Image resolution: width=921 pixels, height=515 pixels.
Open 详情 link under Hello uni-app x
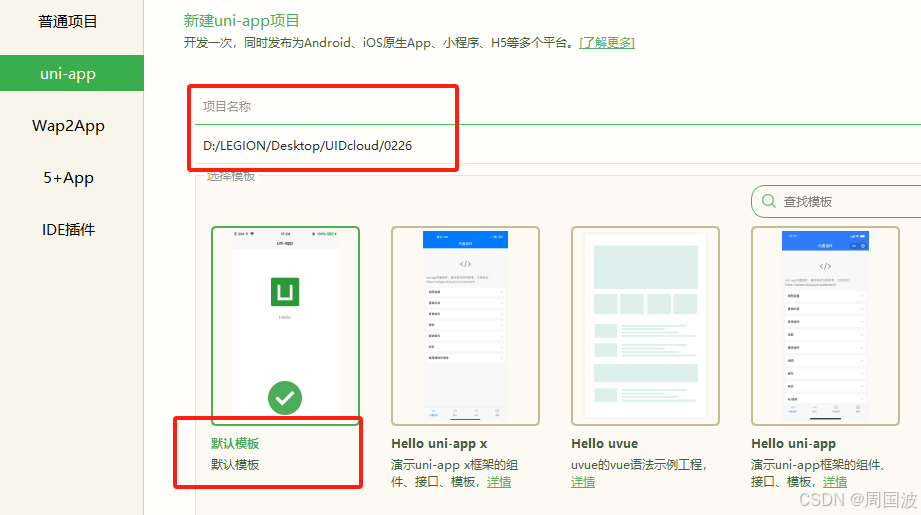(499, 482)
